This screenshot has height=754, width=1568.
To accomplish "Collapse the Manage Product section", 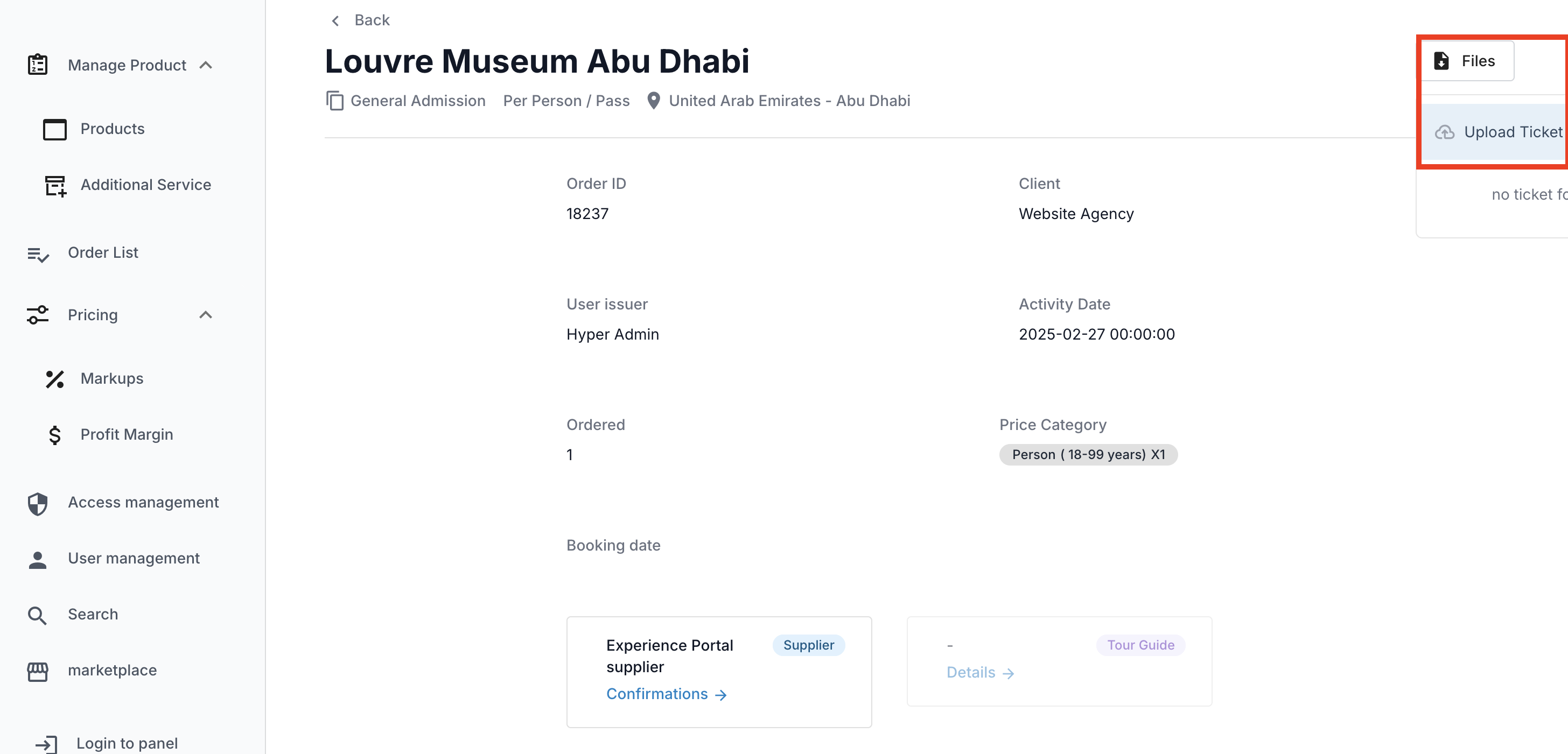I will [206, 65].
